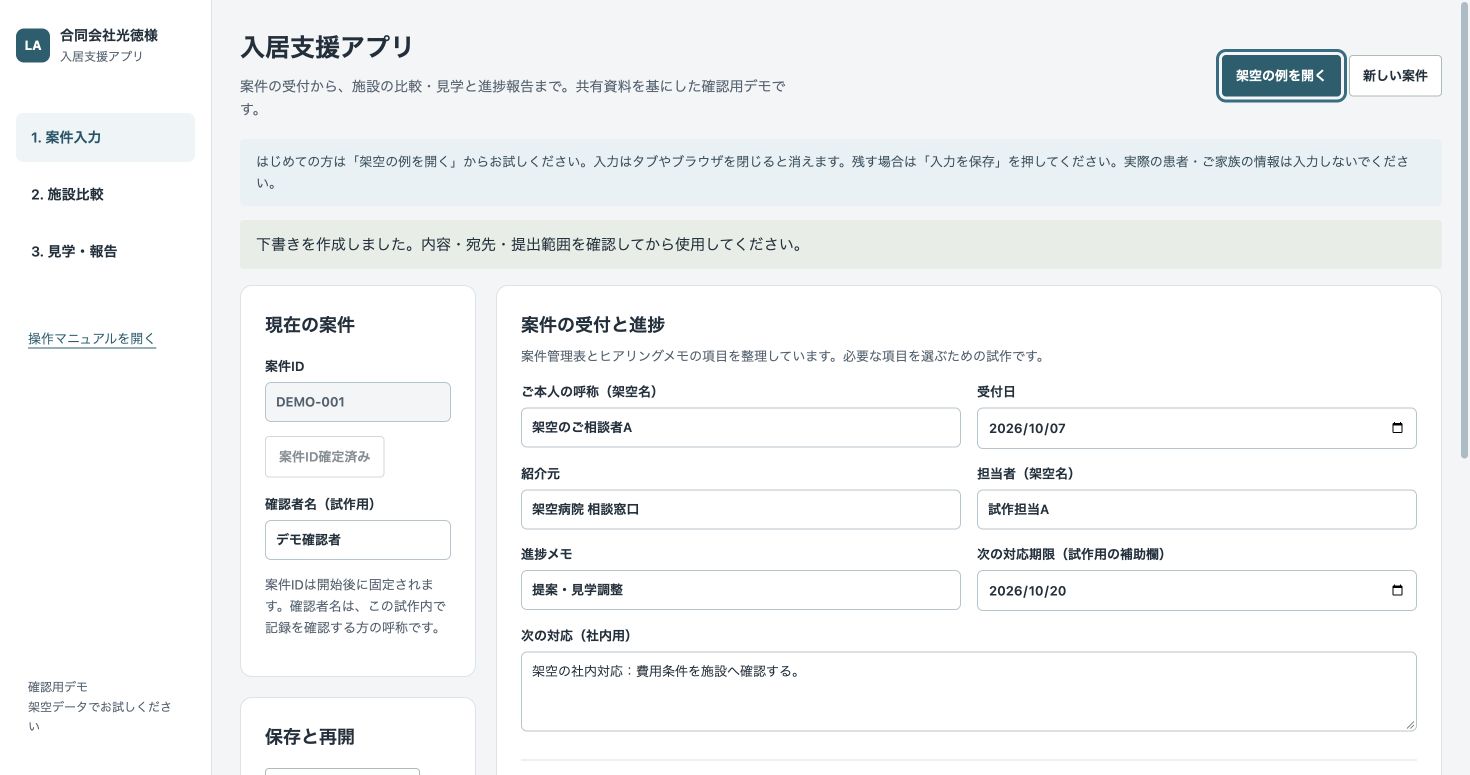The image size is (1470, 775).
Task: Edit the 進捗メモ field
Action: point(740,590)
